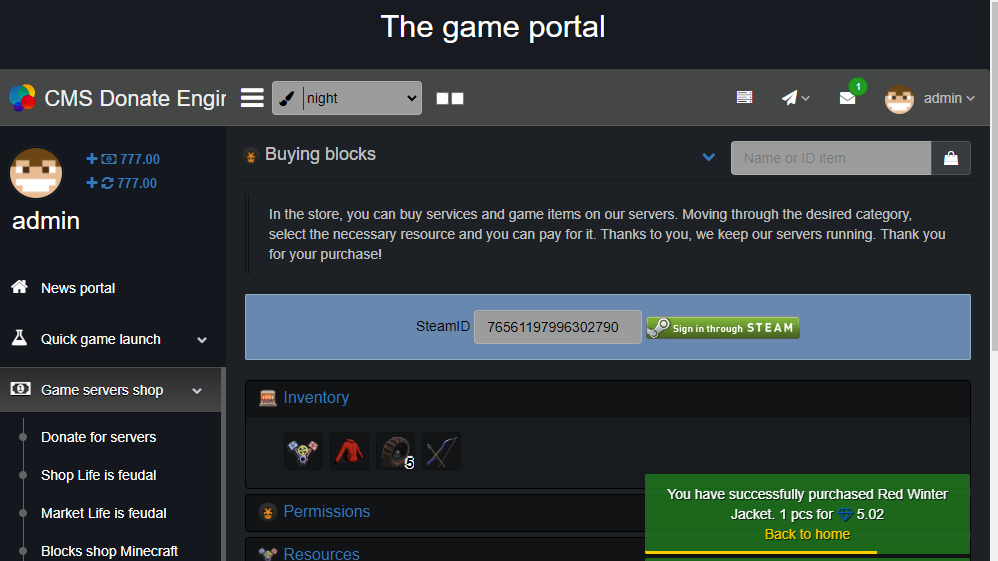
Task: Expand the Permissions section
Action: (x=326, y=512)
